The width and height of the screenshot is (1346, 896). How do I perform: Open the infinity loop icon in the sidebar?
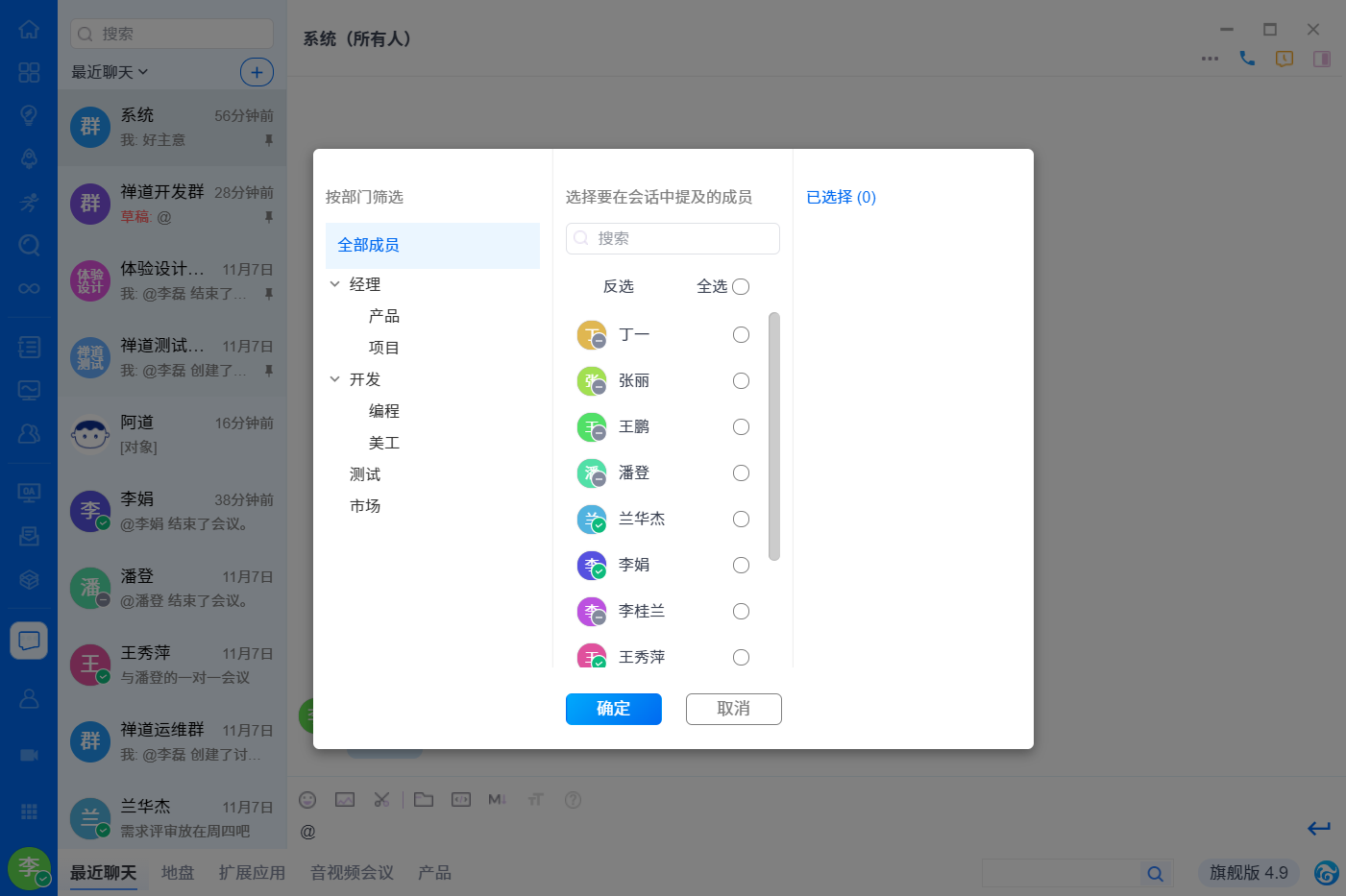[x=29, y=288]
